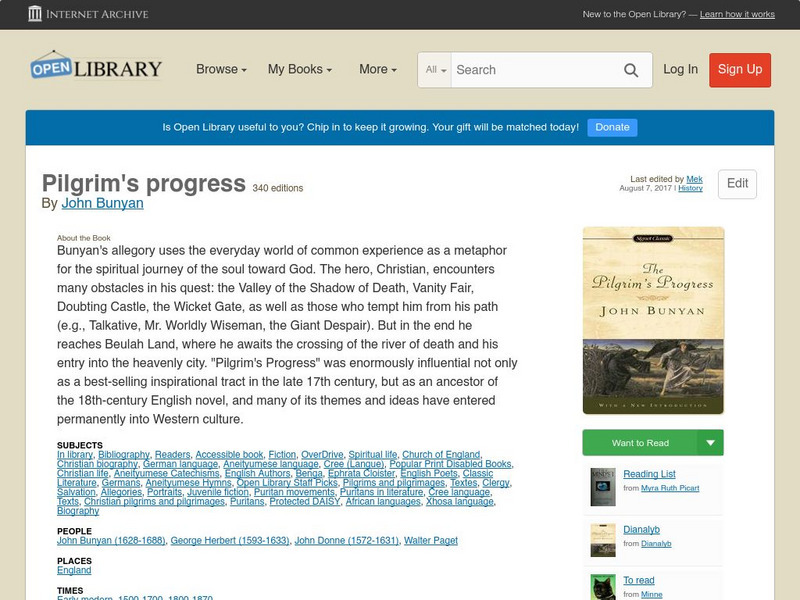This screenshot has width=800, height=600.
Task: Open the Learn how it works link
Action: coord(737,14)
